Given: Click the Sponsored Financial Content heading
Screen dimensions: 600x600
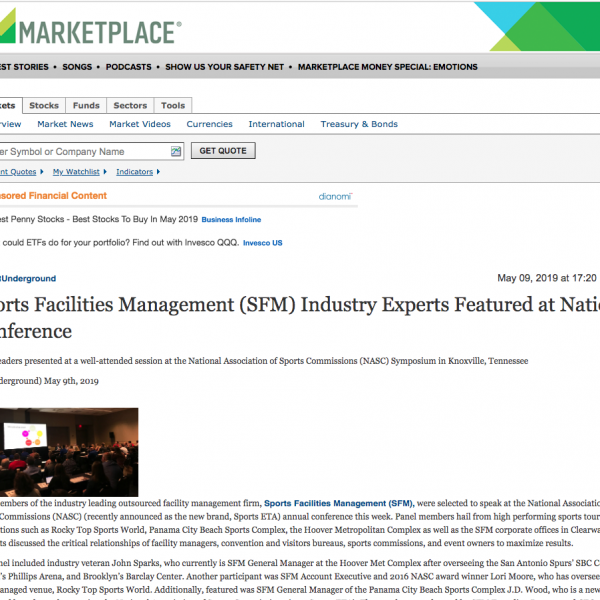Looking at the screenshot, I should pos(53,196).
